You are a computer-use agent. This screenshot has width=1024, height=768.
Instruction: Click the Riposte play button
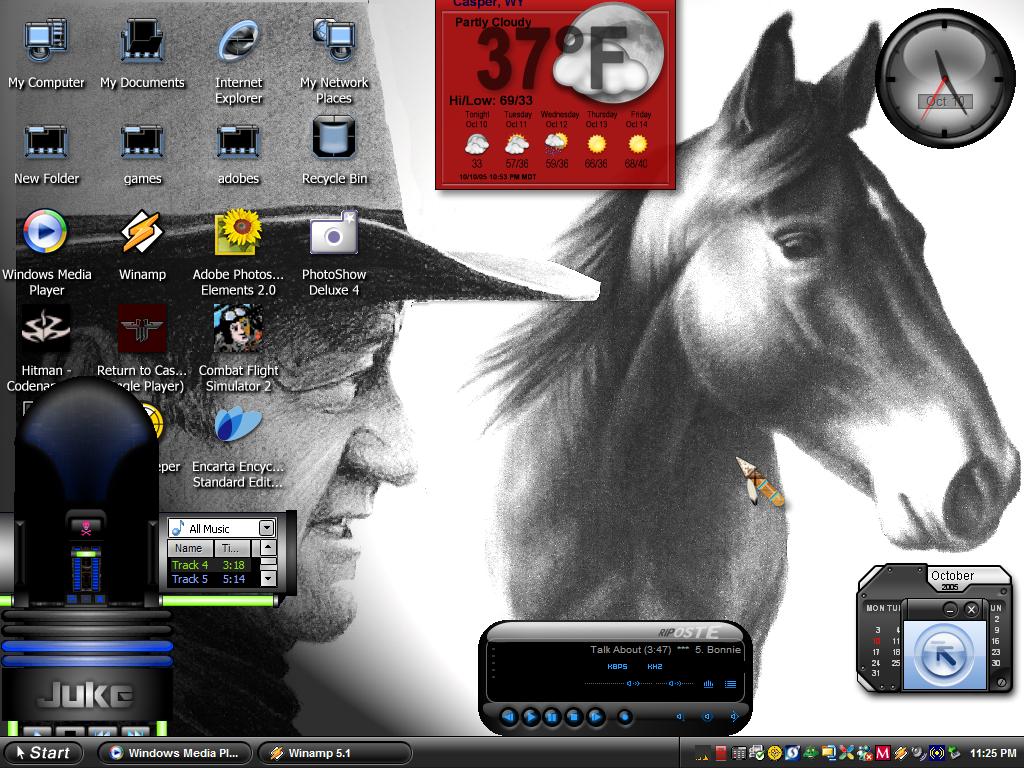530,716
